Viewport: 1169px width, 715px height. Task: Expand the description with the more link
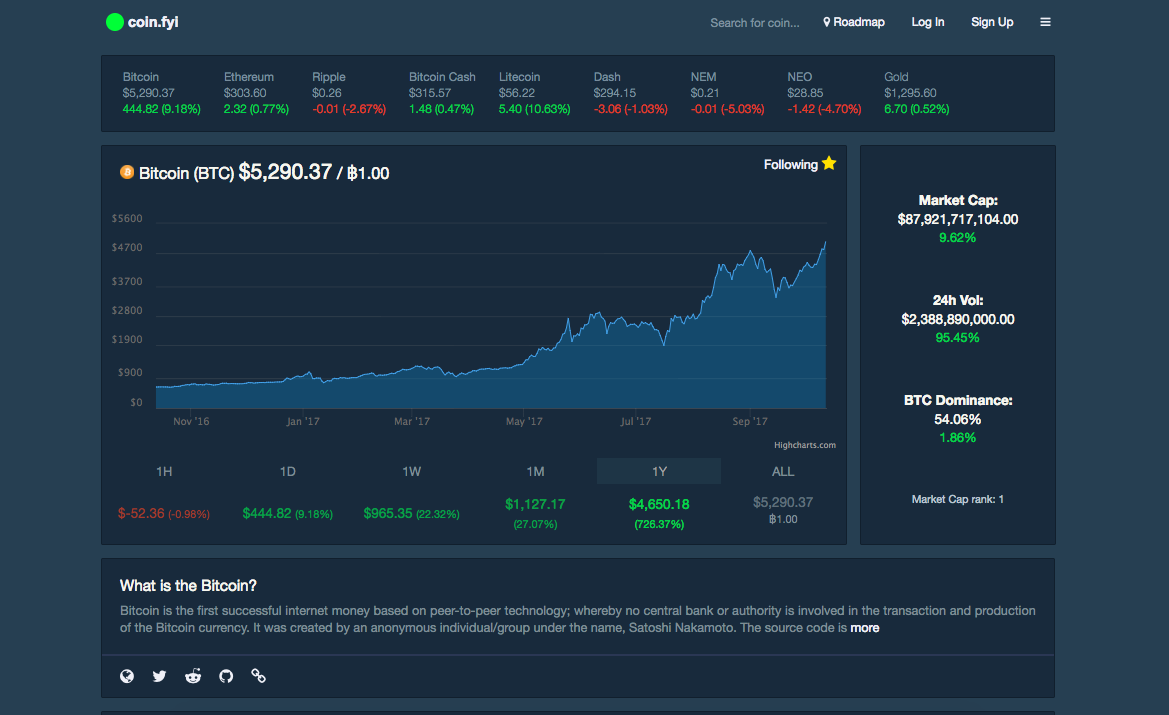(865, 628)
